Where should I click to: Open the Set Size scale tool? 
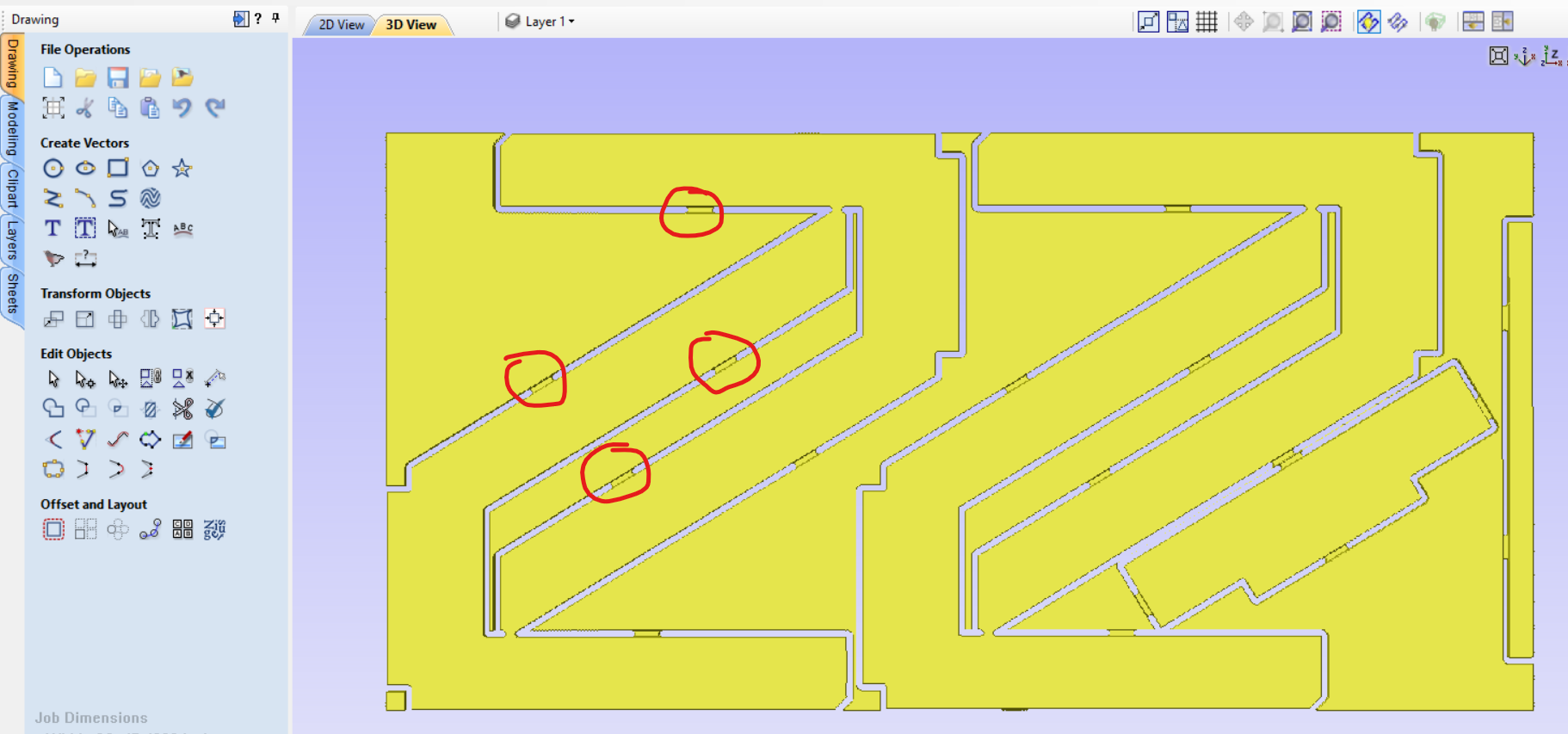point(85,319)
